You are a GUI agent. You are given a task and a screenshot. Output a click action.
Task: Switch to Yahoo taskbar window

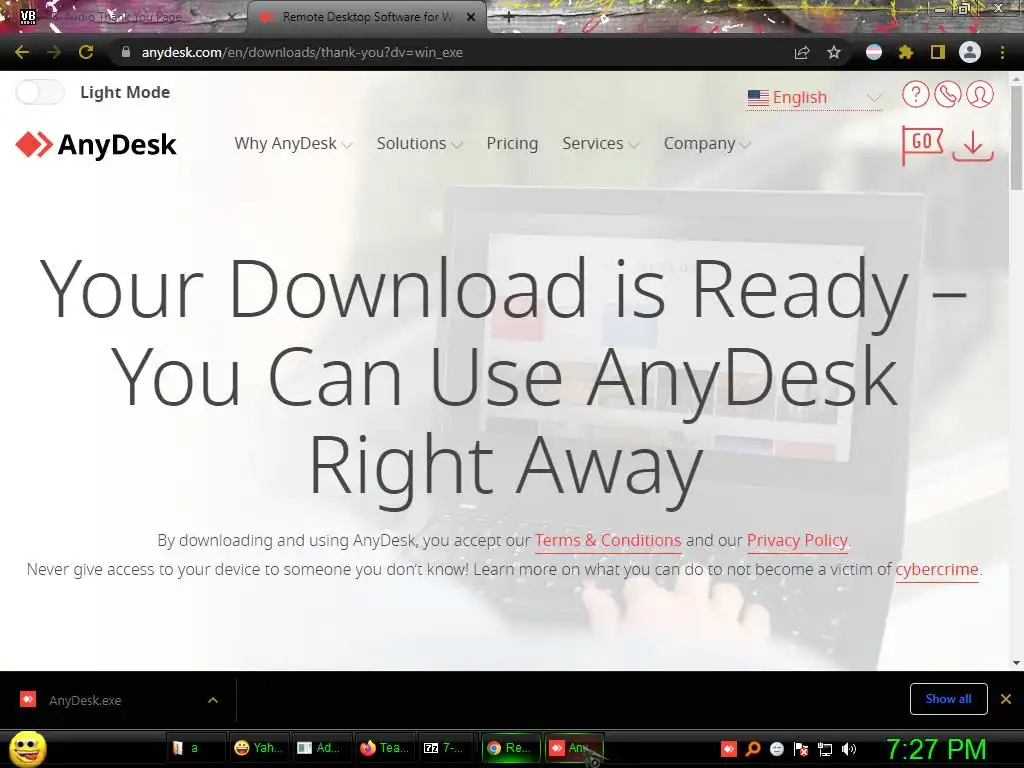pos(259,748)
